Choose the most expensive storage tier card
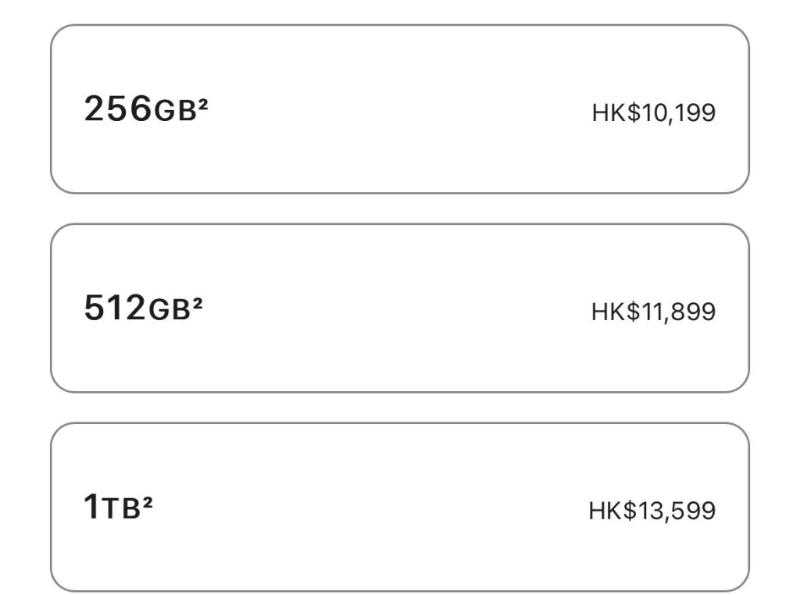 pos(400,508)
